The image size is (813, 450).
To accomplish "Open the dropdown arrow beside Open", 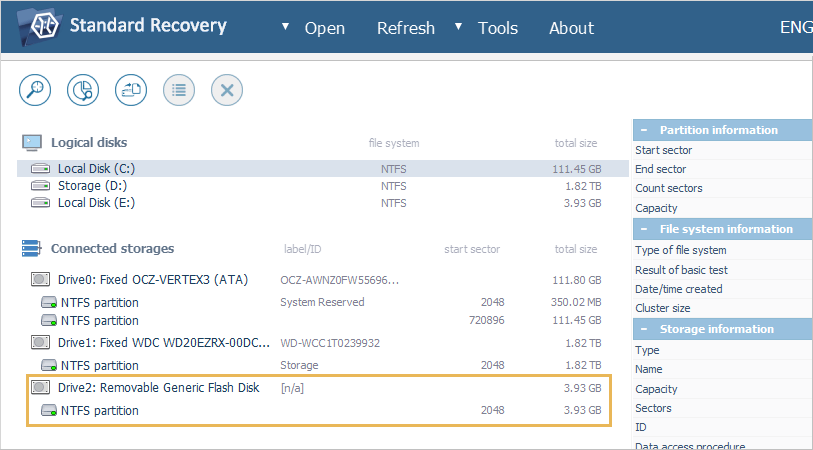I will (x=286, y=27).
